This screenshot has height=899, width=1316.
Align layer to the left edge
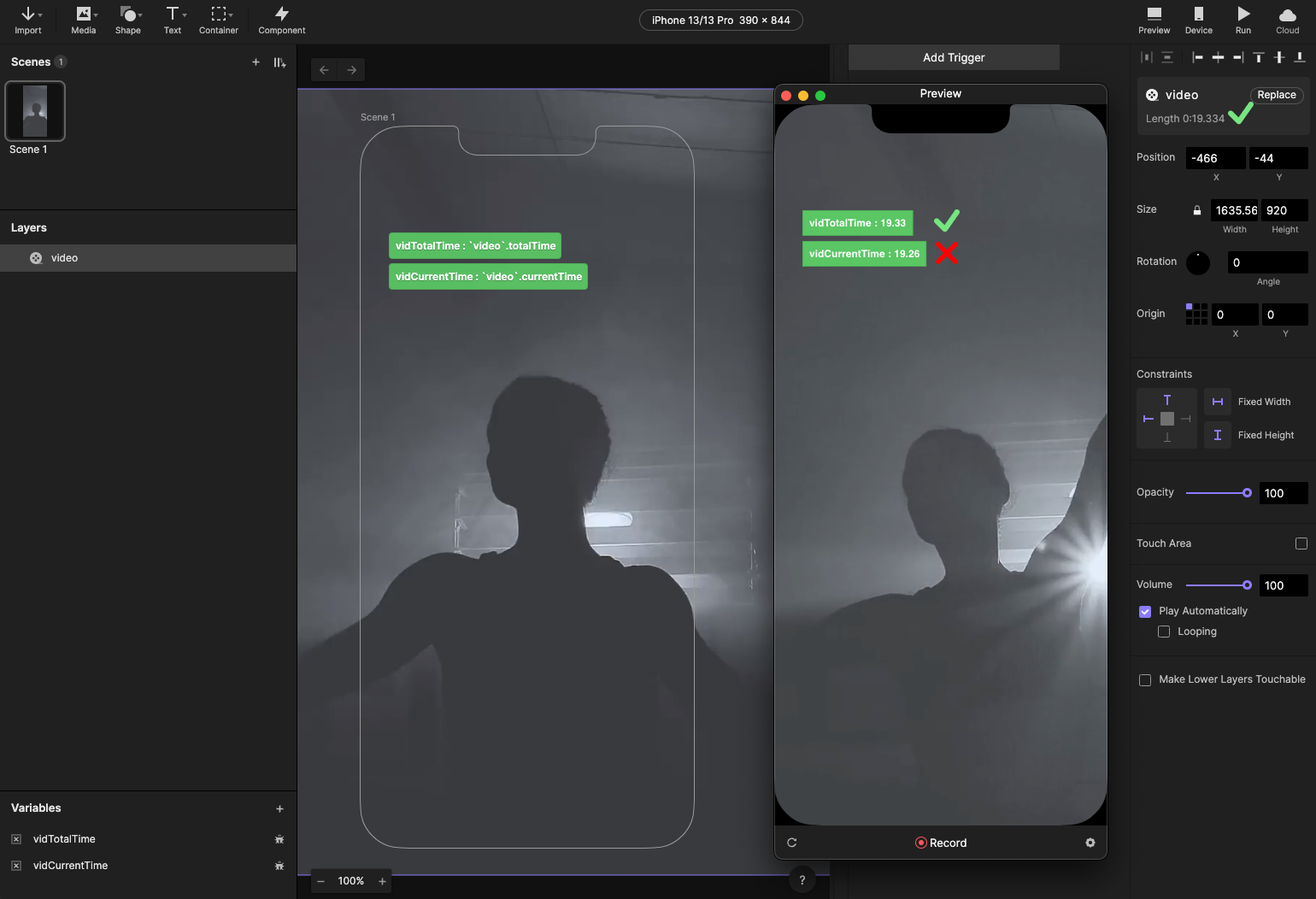pyautogui.click(x=1197, y=57)
